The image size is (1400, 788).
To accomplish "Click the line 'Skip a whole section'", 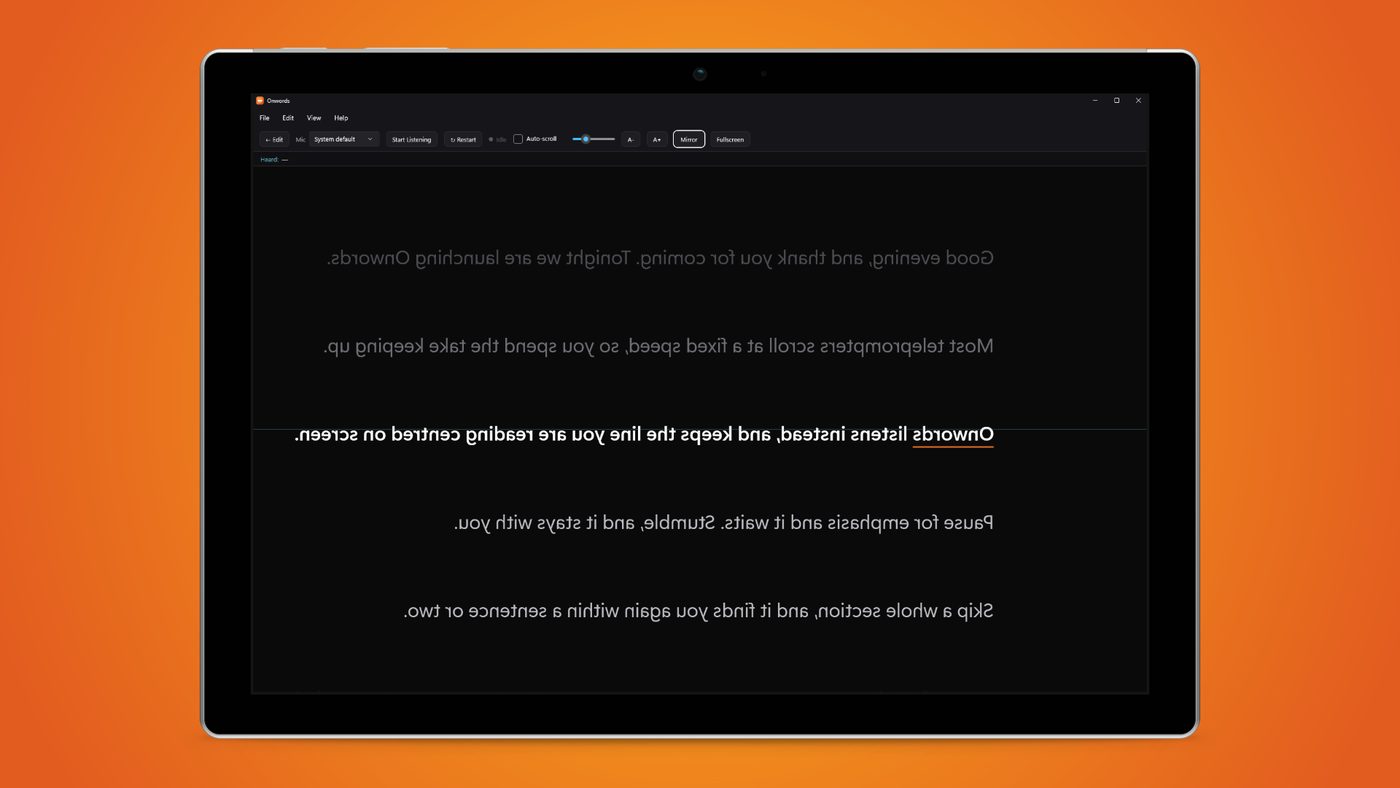I will tap(698, 611).
